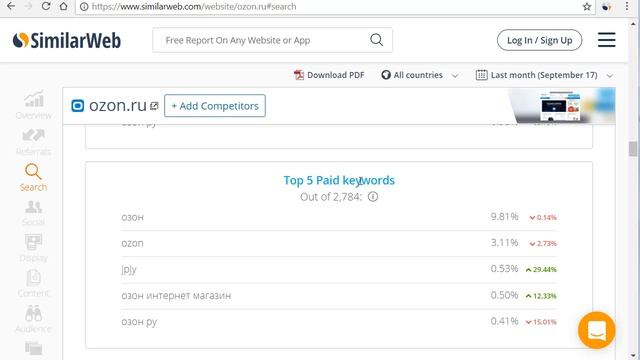Image resolution: width=640 pixels, height=360 pixels.
Task: Click scrollbar up arrow
Action: coord(633,24)
